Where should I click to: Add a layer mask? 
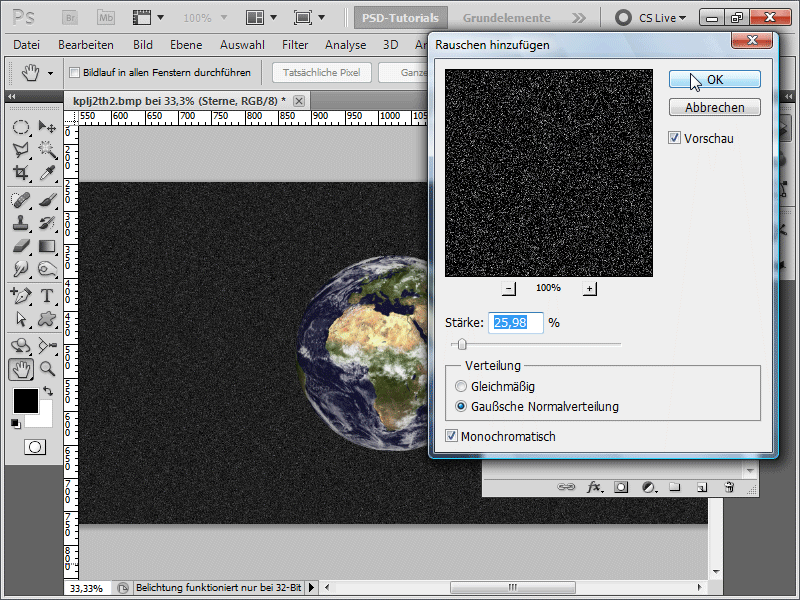(621, 487)
